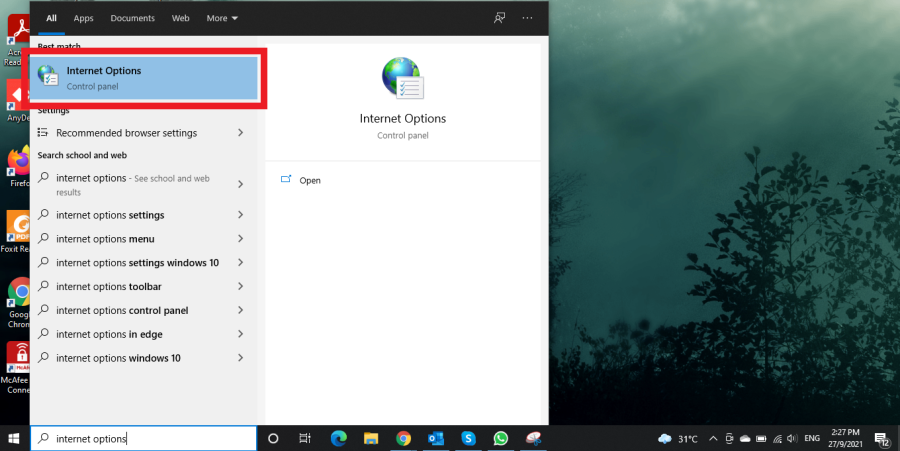Open Skype from the taskbar
This screenshot has width=900, height=451.
468,438
